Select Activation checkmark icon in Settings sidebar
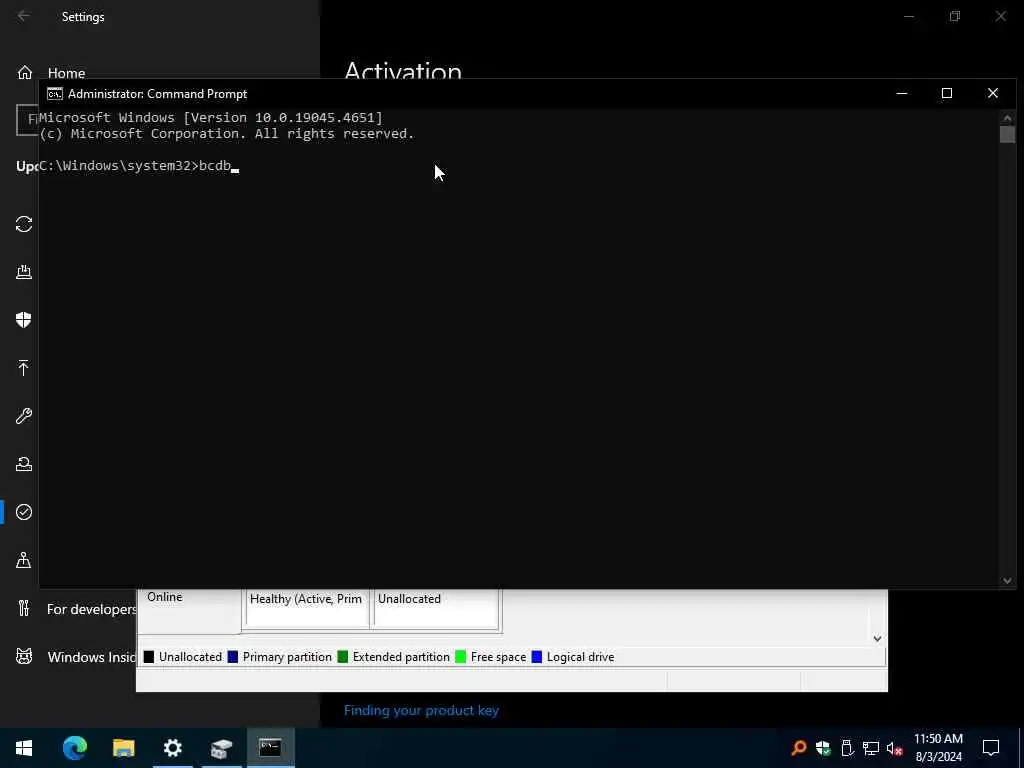The height and width of the screenshot is (768, 1024). point(24,512)
